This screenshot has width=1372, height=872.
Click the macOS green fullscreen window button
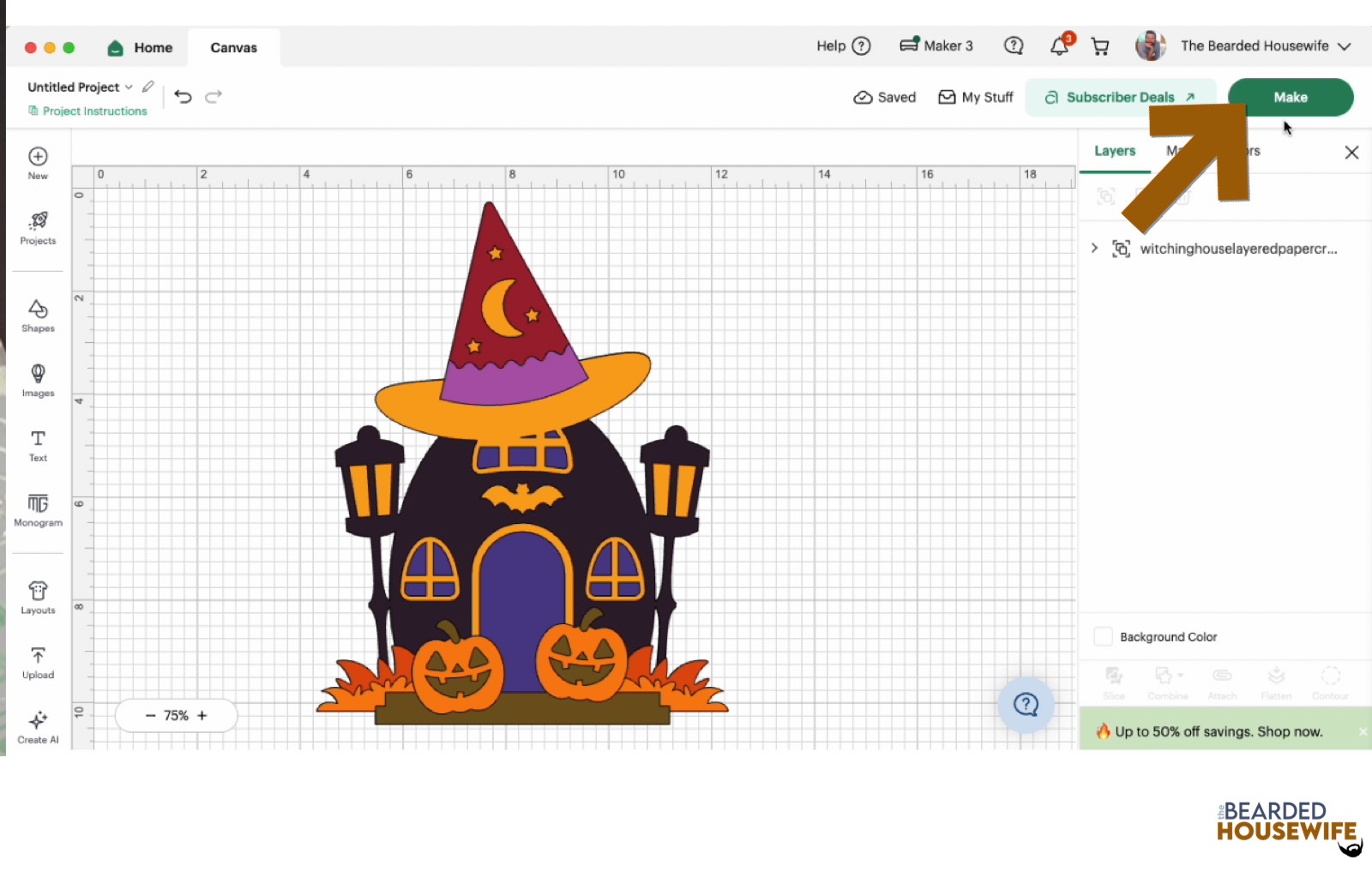click(69, 48)
